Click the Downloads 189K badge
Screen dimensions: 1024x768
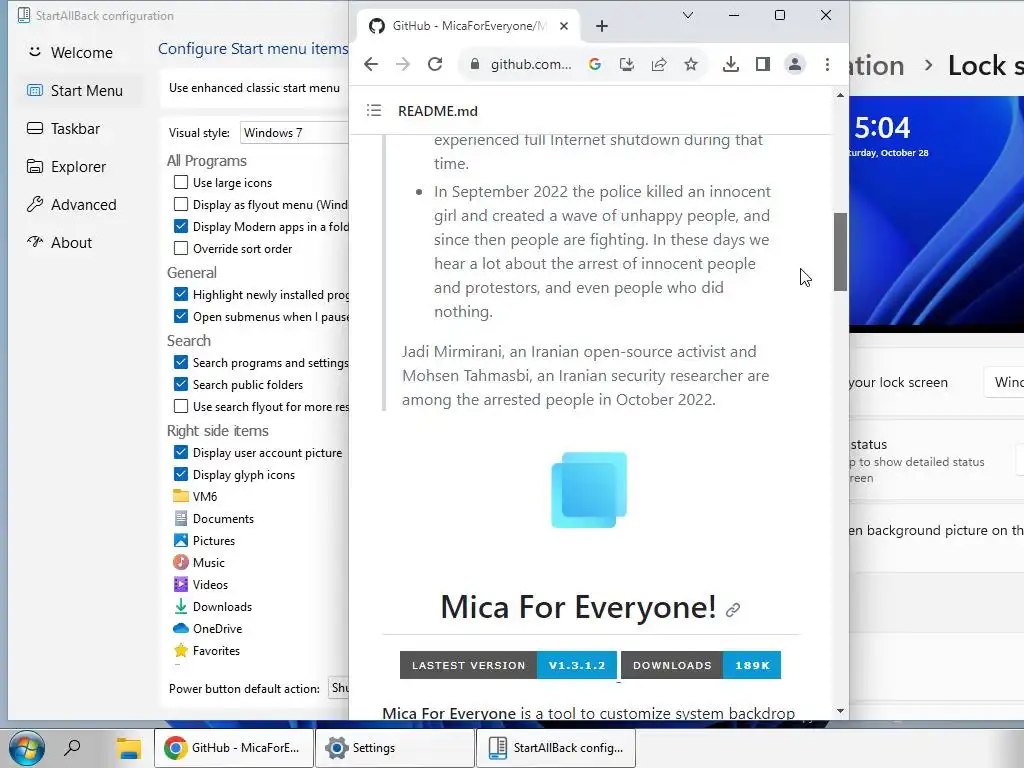click(701, 665)
